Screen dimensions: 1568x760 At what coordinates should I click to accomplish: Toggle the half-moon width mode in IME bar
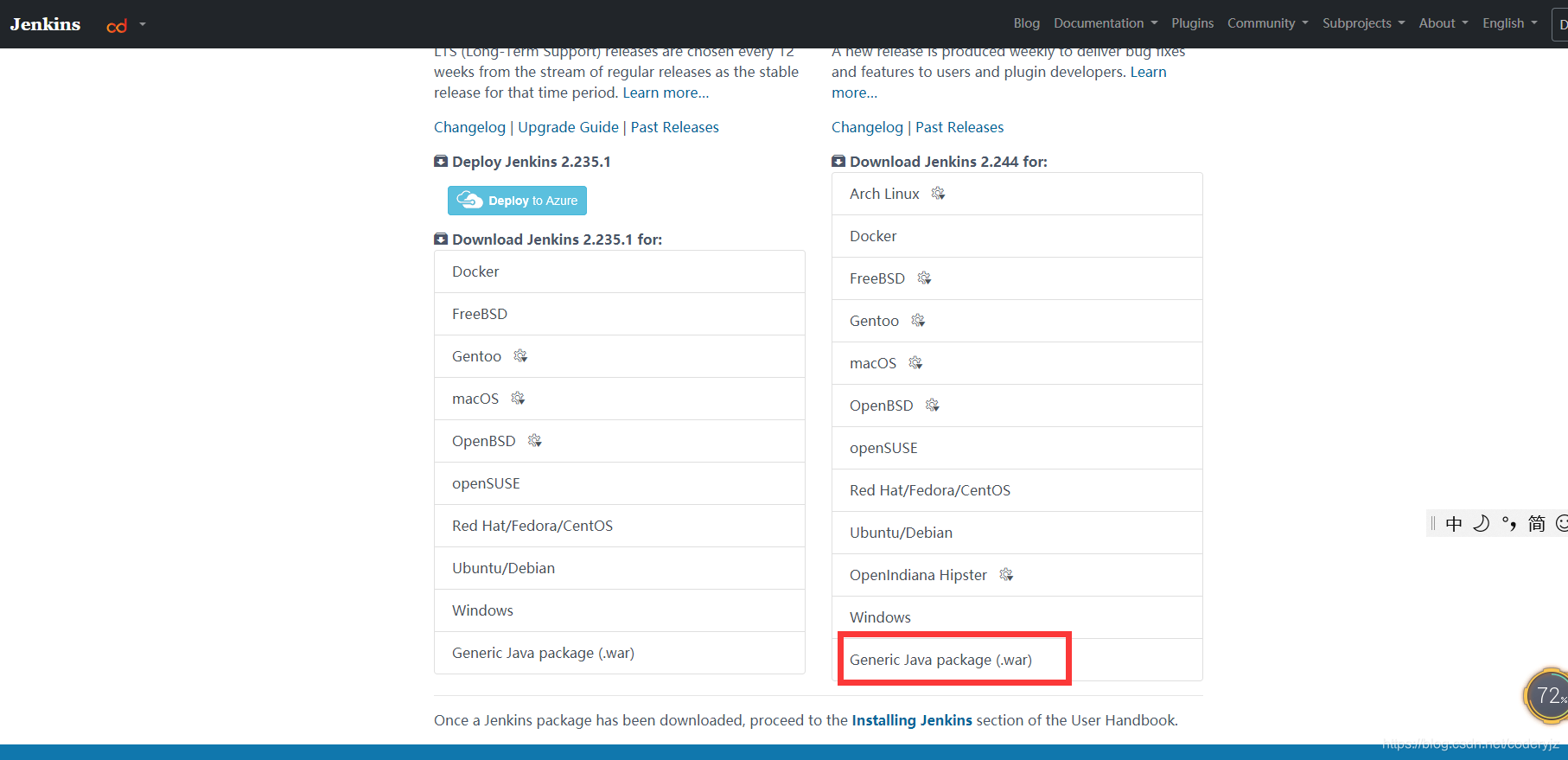[1482, 523]
